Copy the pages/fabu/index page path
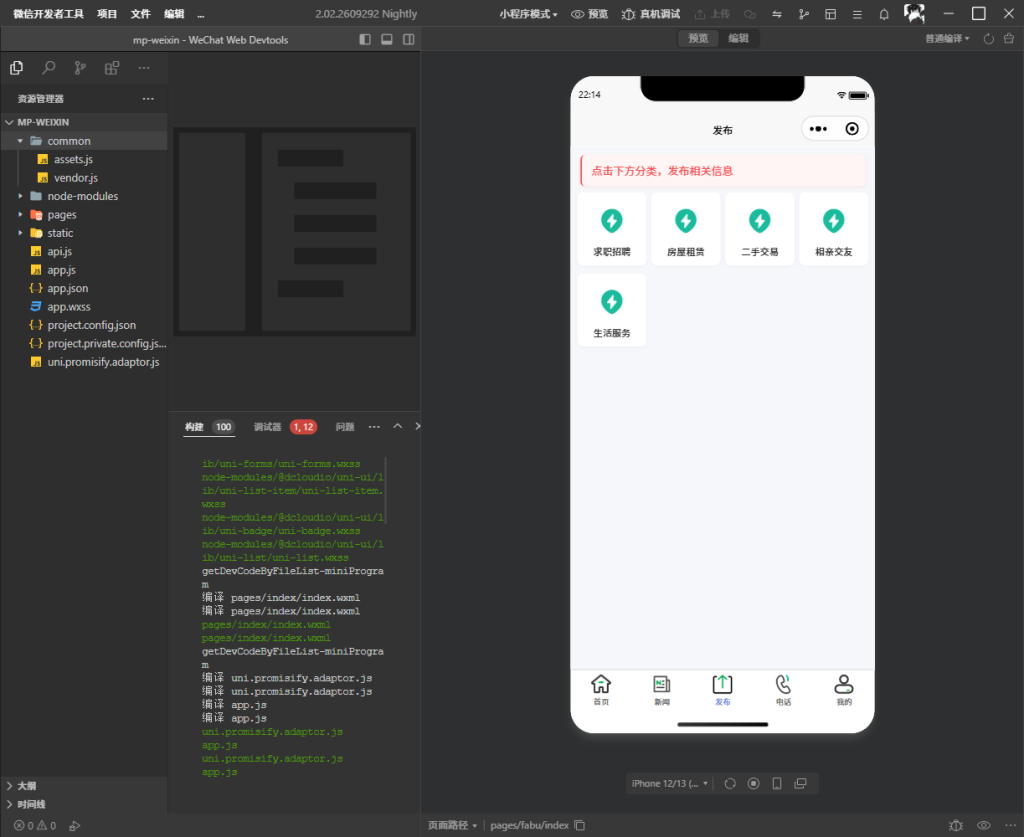The height and width of the screenshot is (837, 1024). (579, 825)
